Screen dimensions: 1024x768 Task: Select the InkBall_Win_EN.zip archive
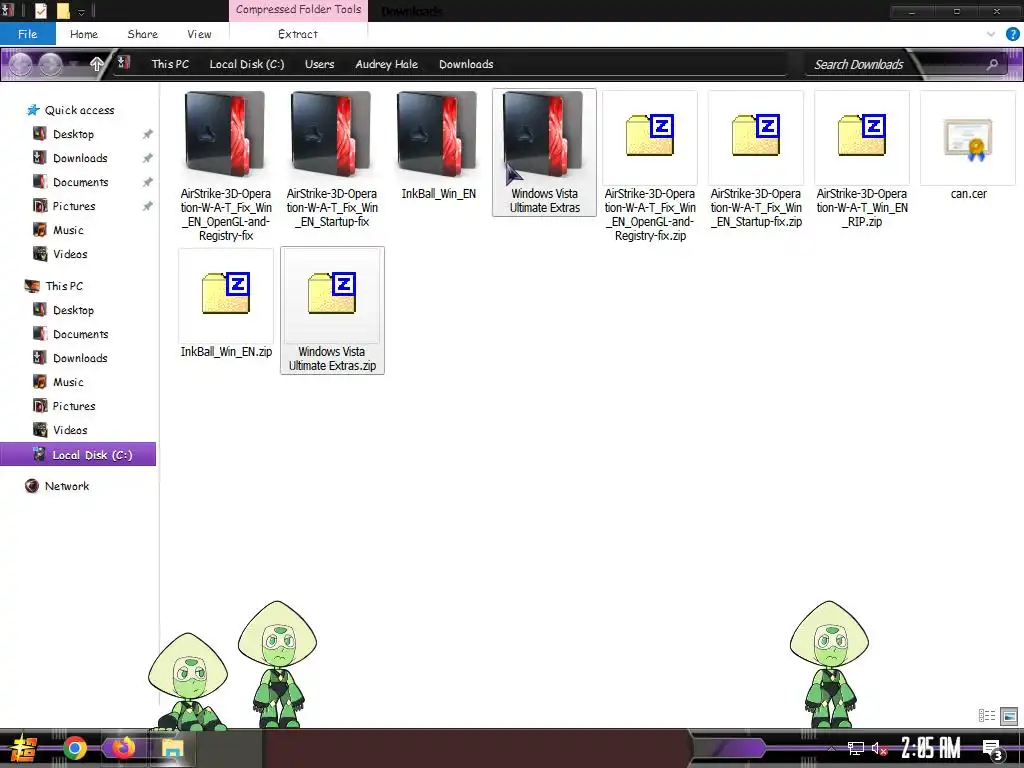(x=225, y=304)
